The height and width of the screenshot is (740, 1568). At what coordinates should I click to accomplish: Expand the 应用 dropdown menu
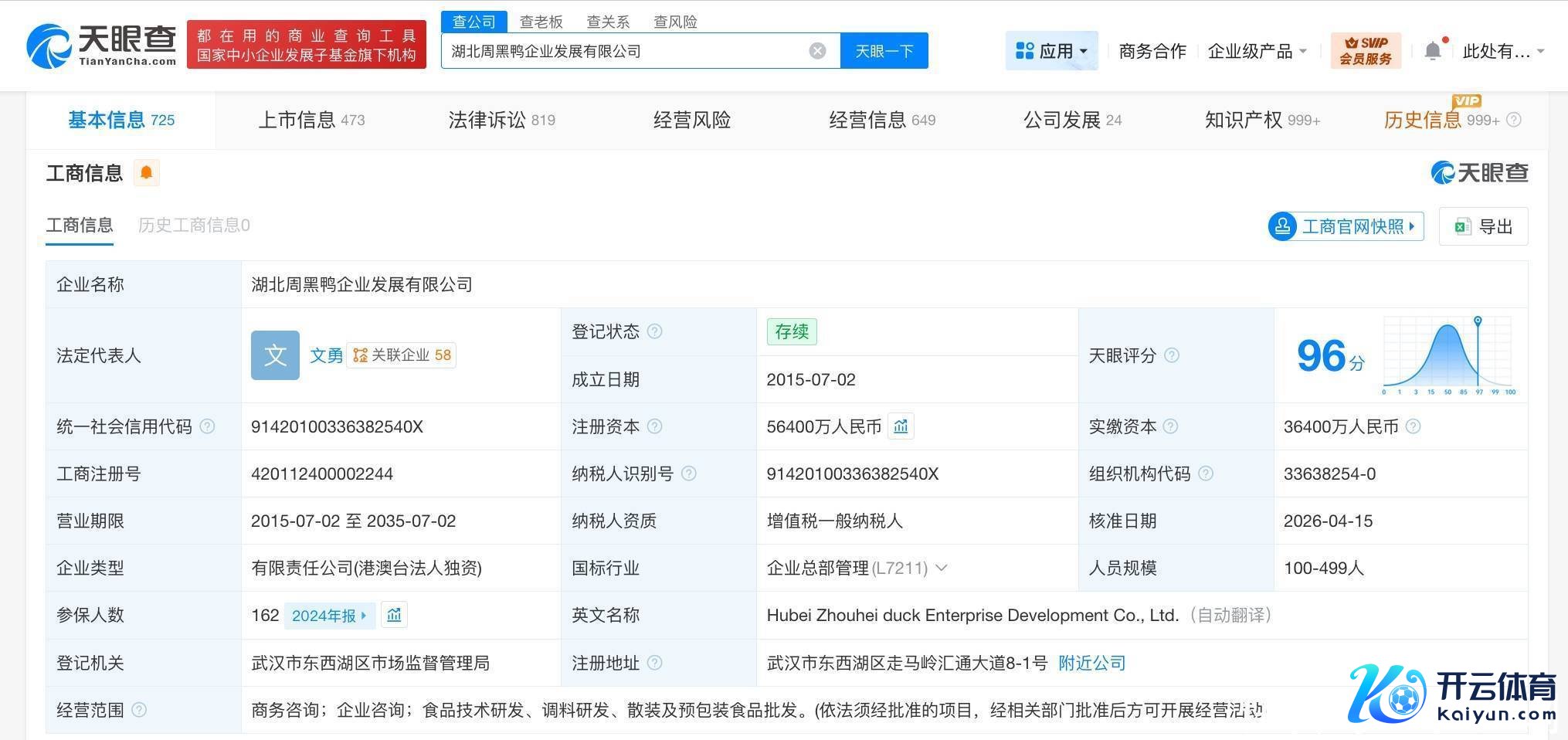(1051, 51)
